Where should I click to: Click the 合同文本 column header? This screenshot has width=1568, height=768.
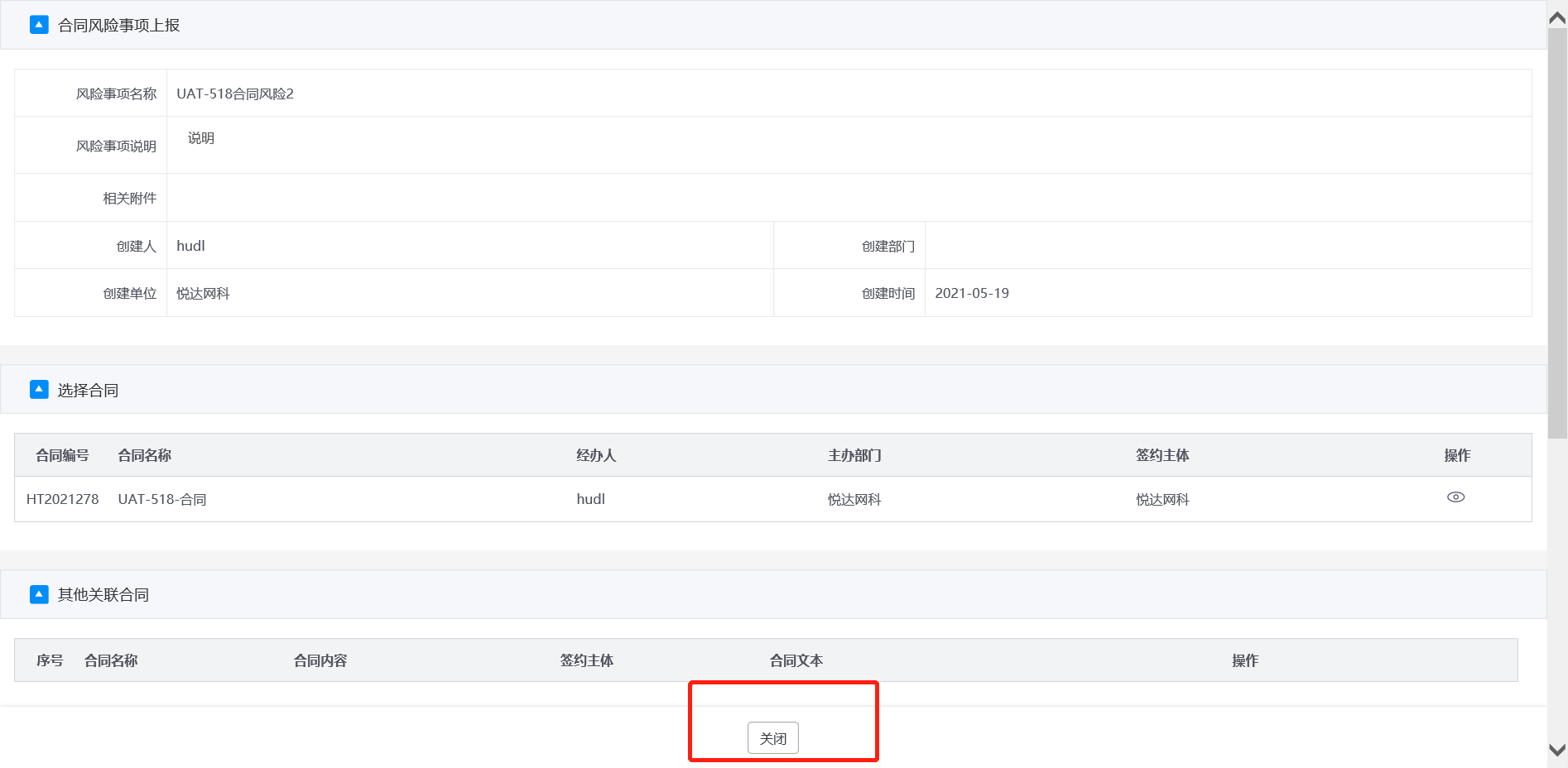796,660
